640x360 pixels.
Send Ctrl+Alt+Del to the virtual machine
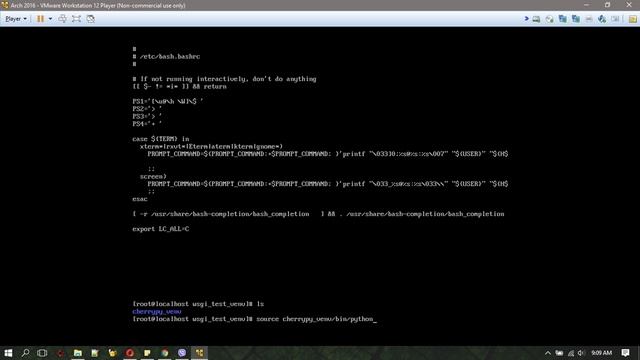[x=62, y=19]
